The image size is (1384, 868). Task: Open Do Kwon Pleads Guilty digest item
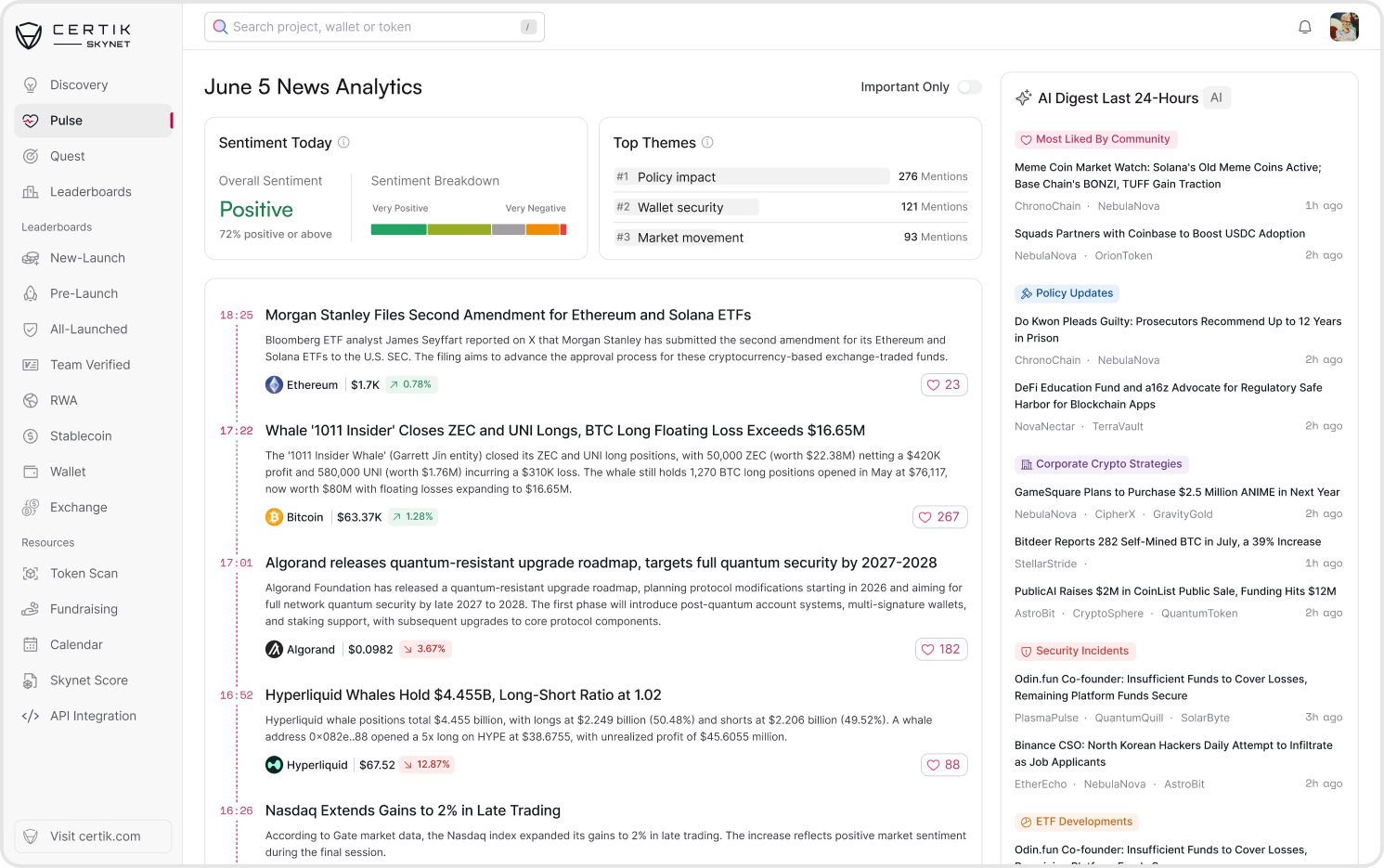[1178, 330]
